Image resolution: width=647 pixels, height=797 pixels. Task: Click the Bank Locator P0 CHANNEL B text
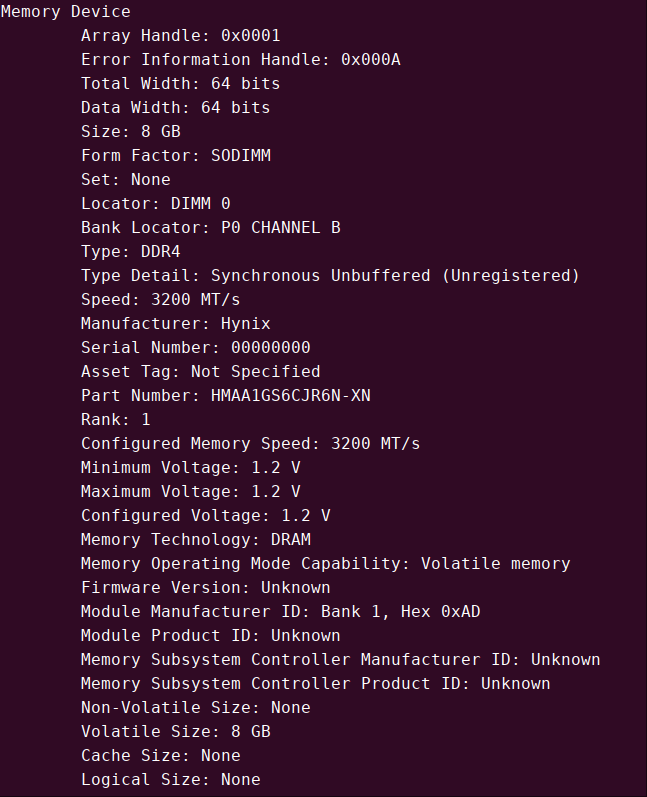point(210,228)
